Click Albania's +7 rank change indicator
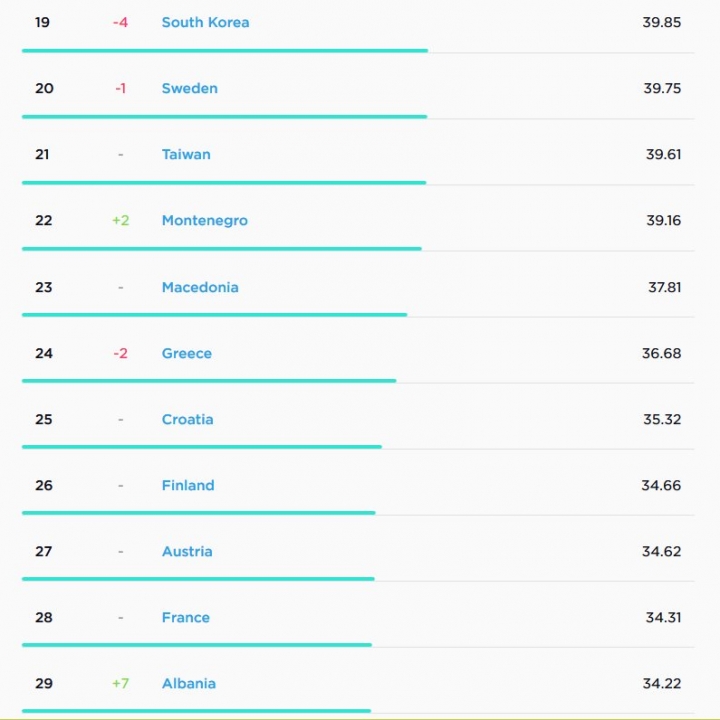This screenshot has width=720, height=720. point(120,683)
